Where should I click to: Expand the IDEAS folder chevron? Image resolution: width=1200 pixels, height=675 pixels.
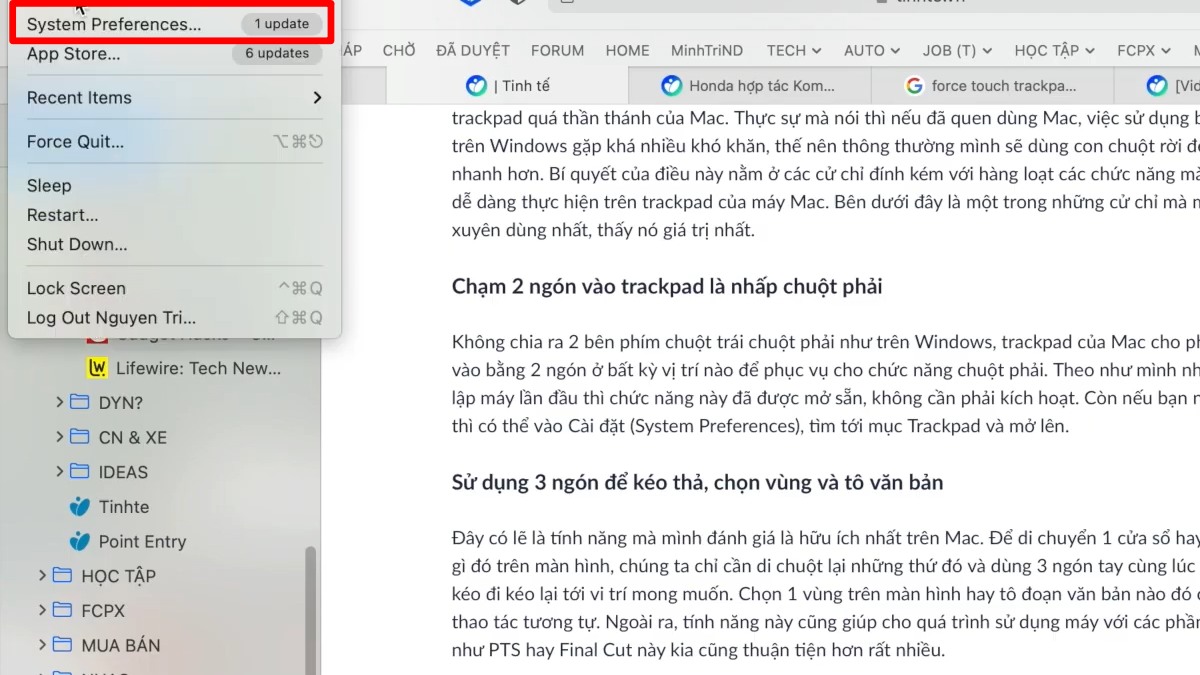click(59, 472)
